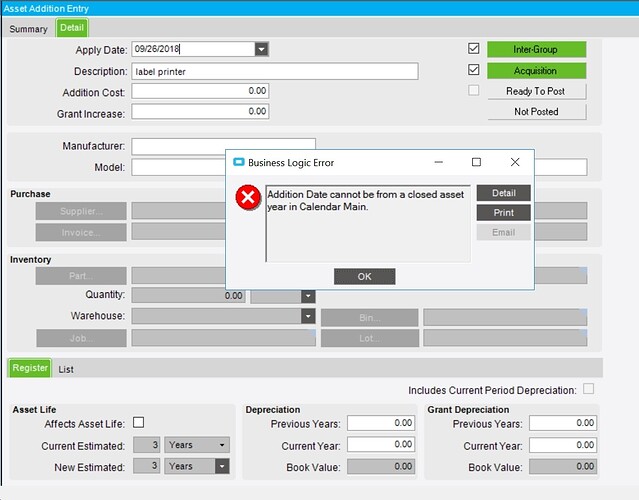Screen dimensions: 639x500
Task: Switch to the Summary tab
Action: tap(28, 29)
